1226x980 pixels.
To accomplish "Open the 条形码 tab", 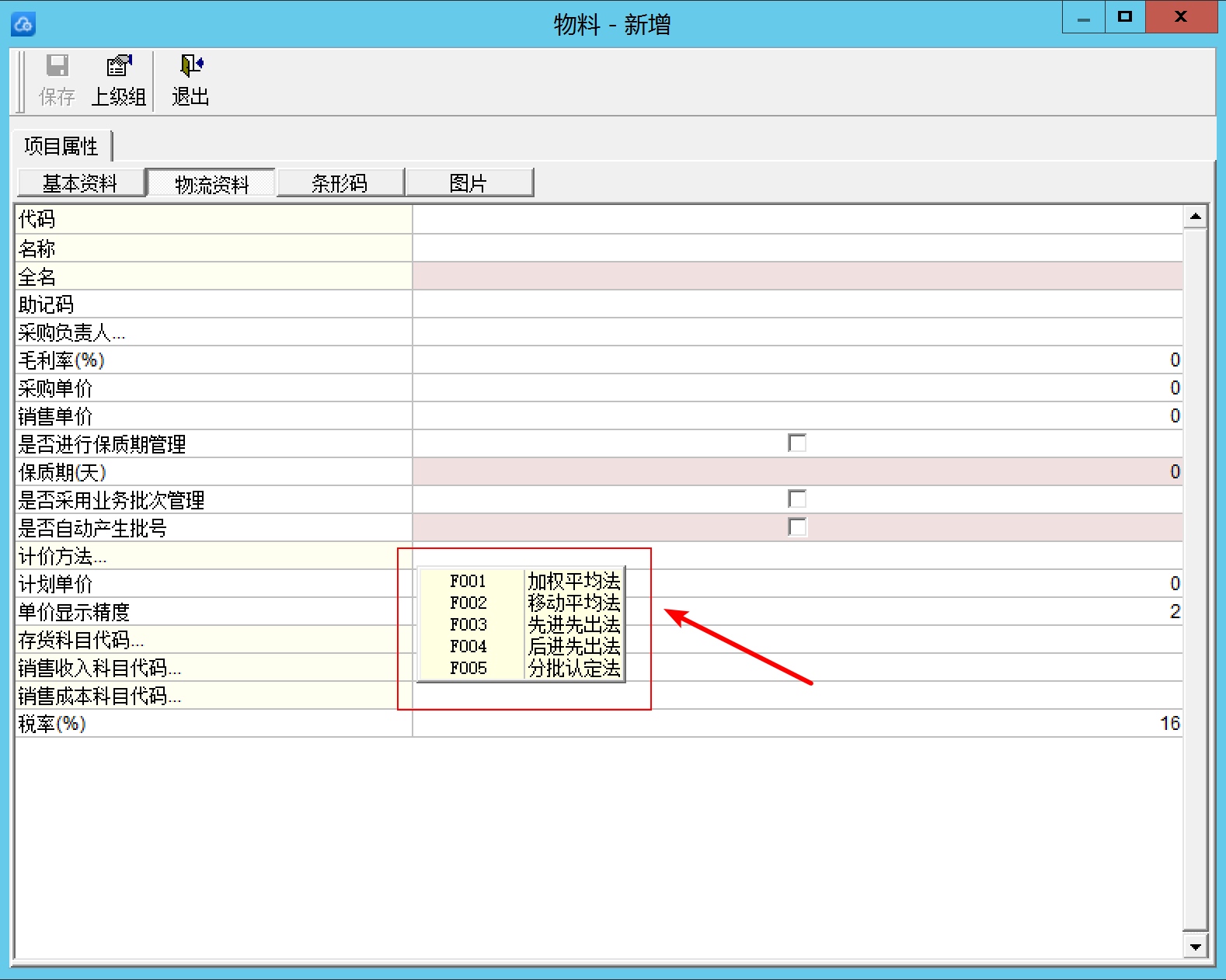I will pos(340,183).
